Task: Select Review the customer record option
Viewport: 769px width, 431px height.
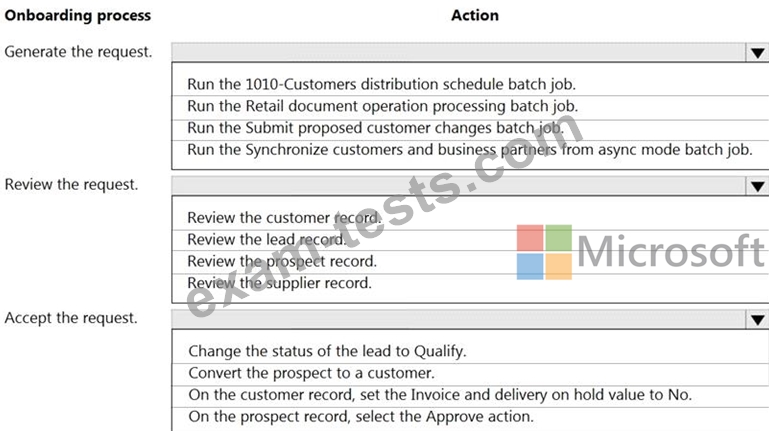Action: tap(284, 217)
